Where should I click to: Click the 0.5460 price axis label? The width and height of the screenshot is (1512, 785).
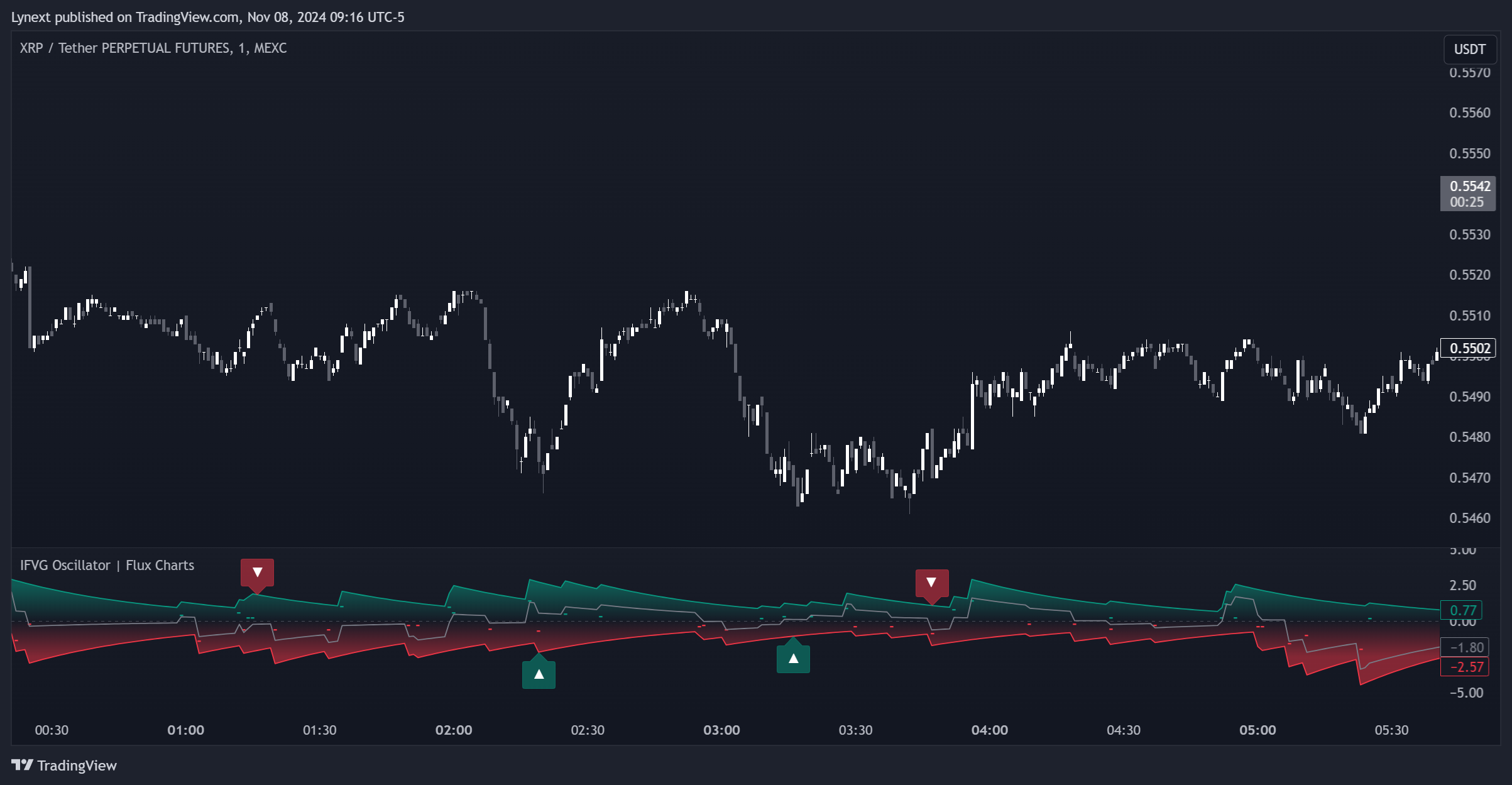(1469, 518)
